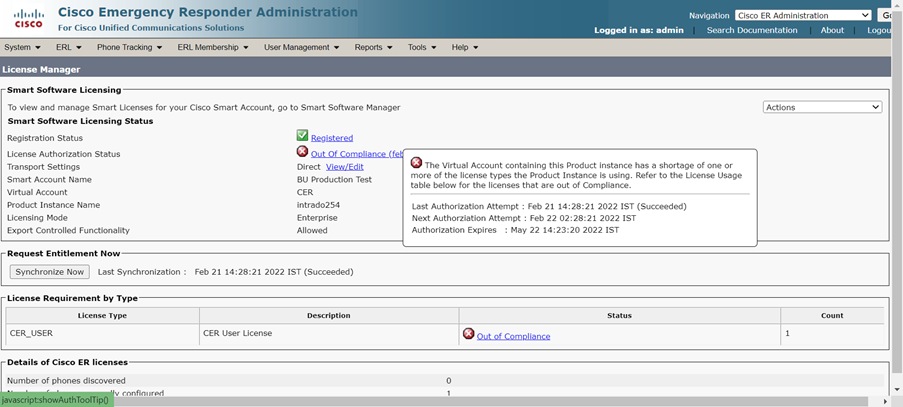Click the Authorization Expires line in the tooltip
903x407 pixels.
click(515, 230)
